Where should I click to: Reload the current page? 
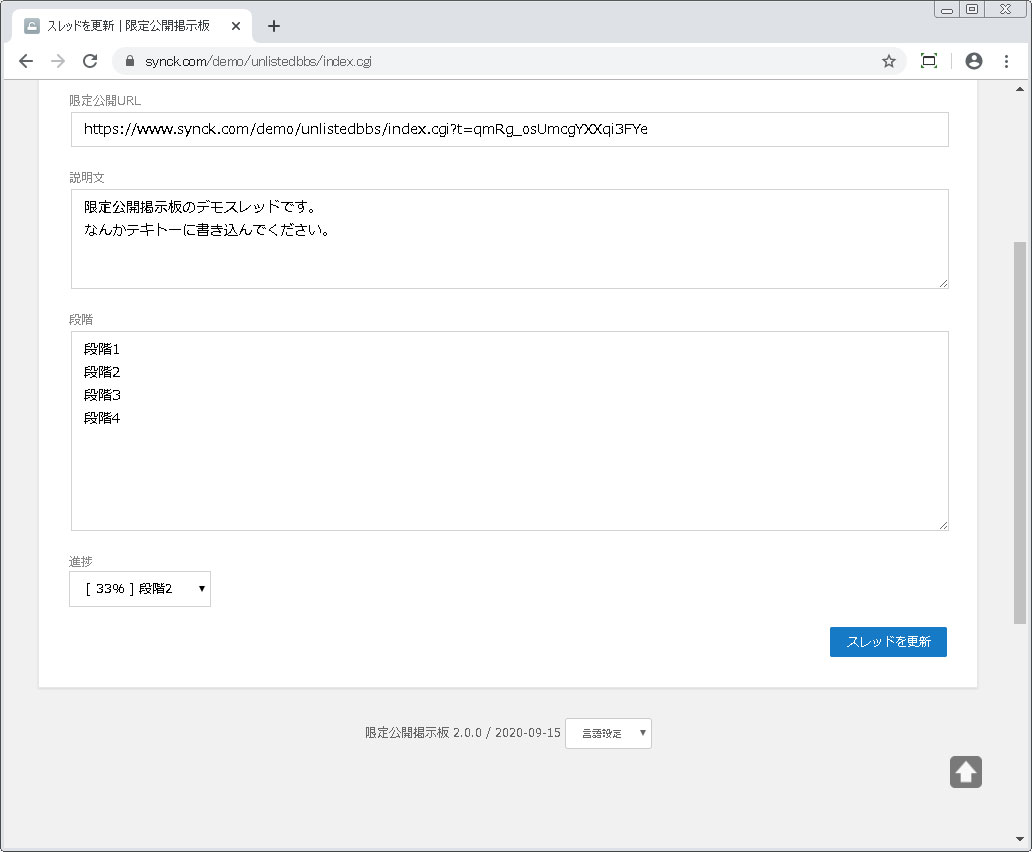pyautogui.click(x=90, y=61)
